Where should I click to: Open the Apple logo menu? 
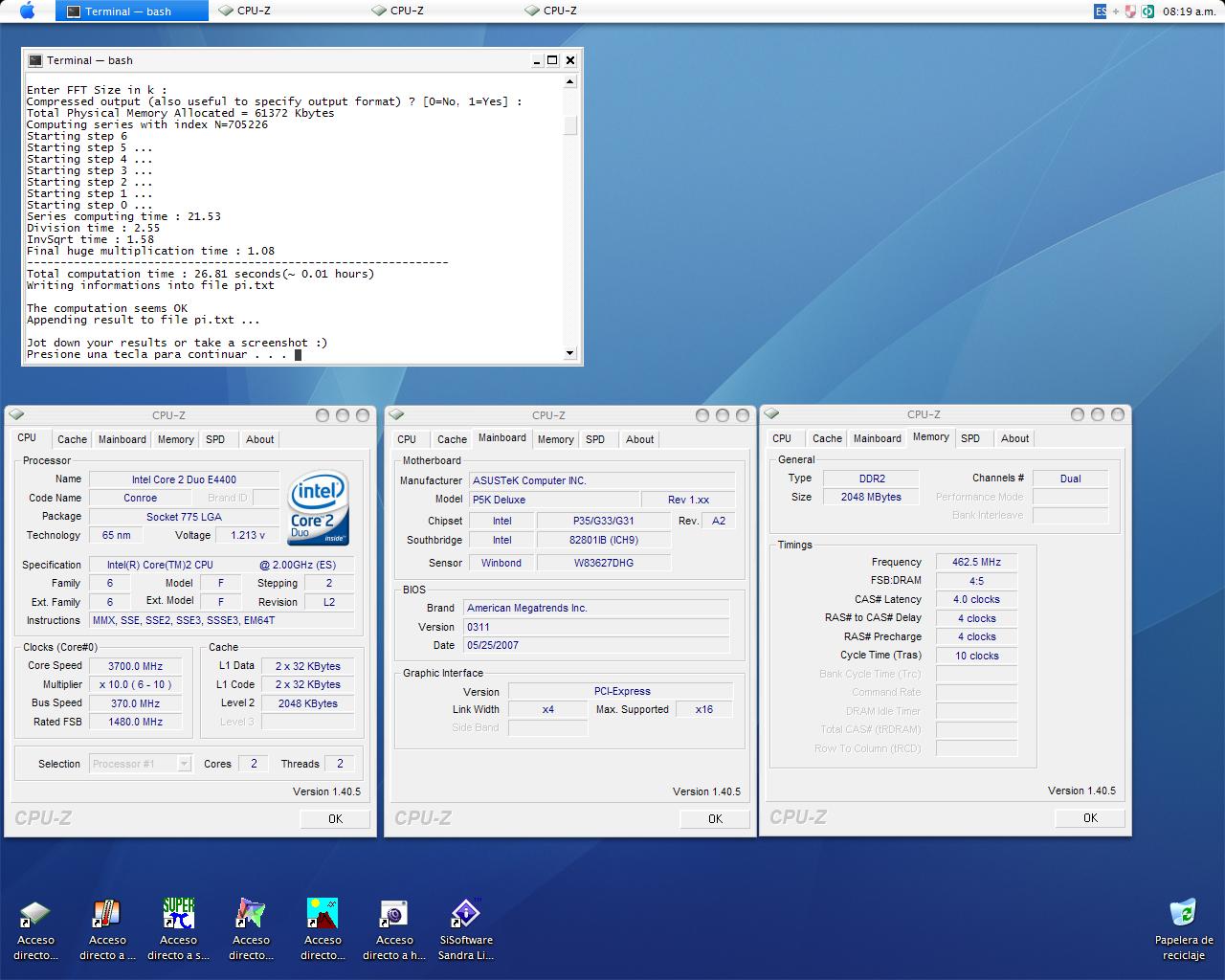coord(27,11)
